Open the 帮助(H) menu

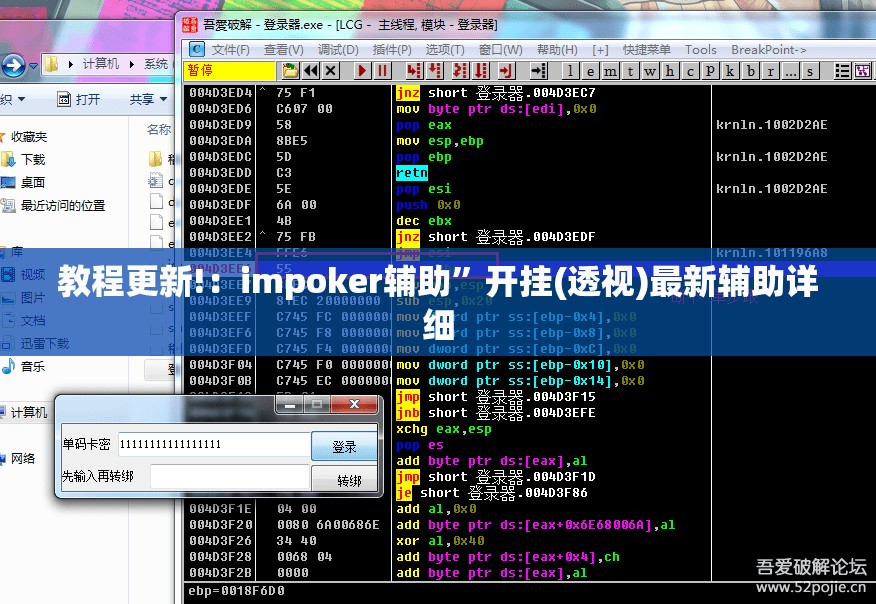coord(557,50)
